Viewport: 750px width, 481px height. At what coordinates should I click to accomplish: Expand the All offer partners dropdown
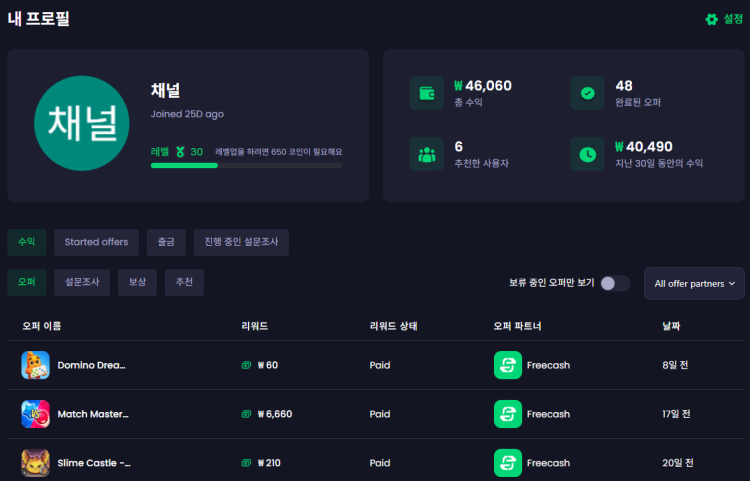[x=694, y=284]
